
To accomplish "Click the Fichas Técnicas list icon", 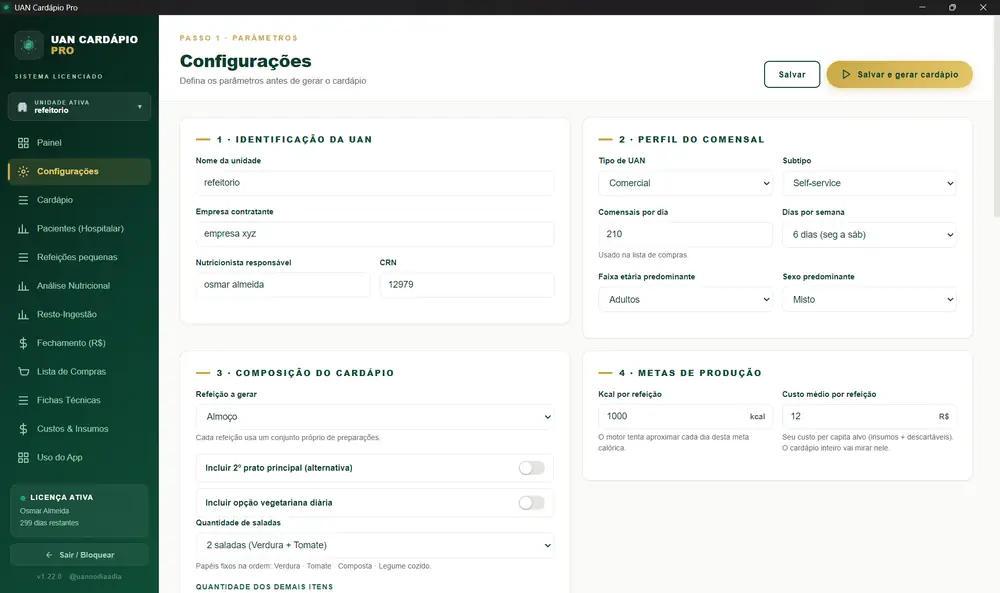I will tap(24, 400).
